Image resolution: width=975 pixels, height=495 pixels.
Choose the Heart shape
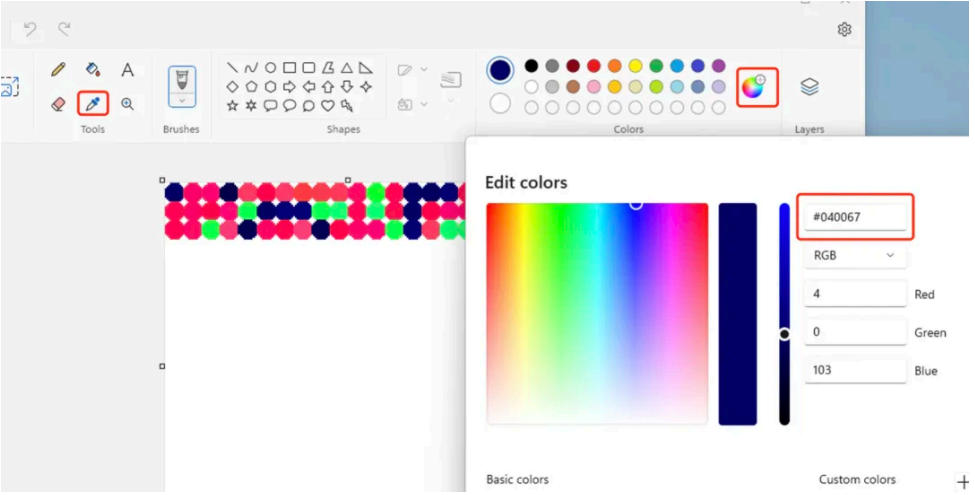[x=328, y=106]
